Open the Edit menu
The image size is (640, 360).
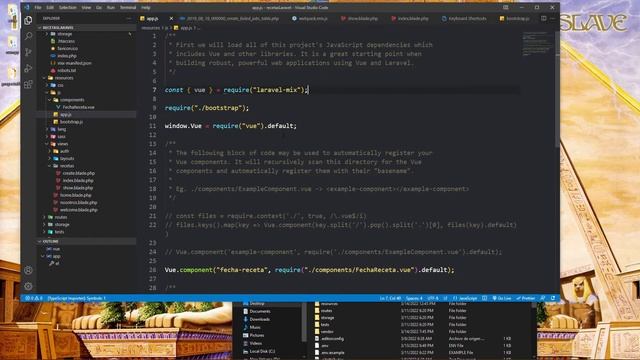click(50, 7)
